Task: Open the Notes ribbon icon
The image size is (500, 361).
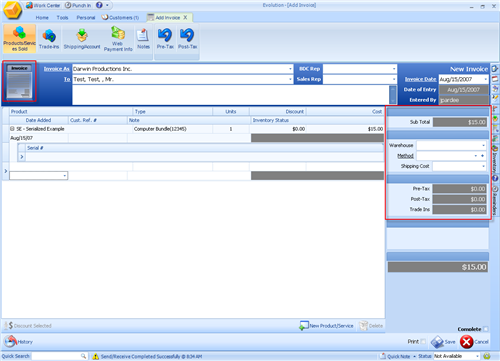Action: [143, 38]
